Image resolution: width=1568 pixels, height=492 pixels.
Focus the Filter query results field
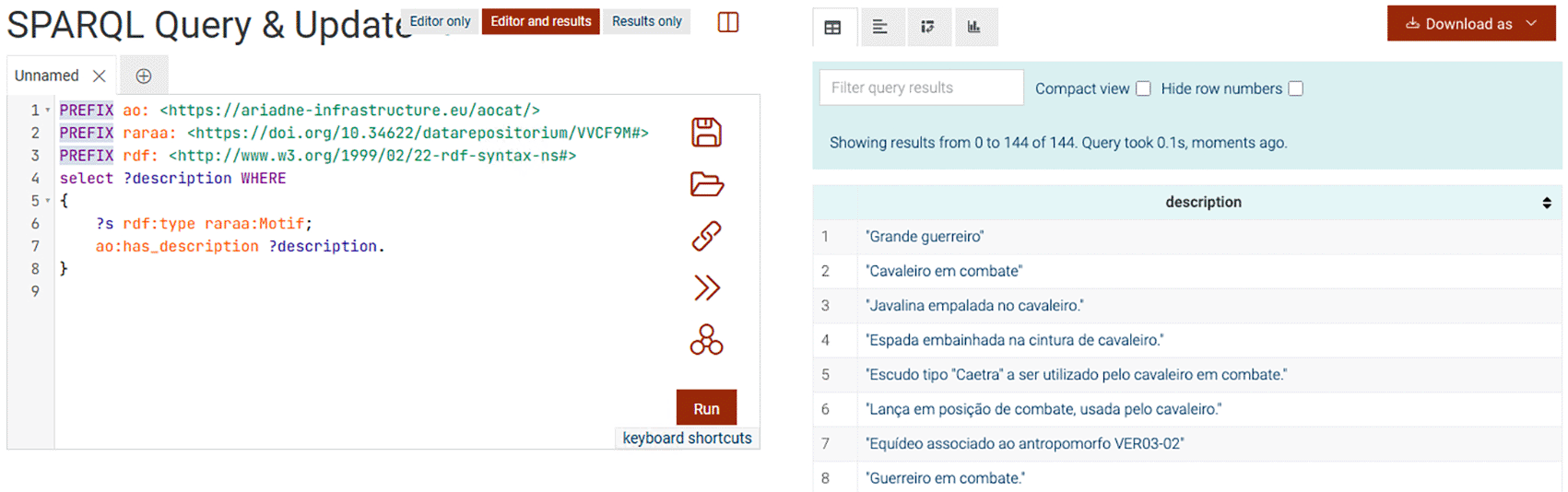point(921,88)
